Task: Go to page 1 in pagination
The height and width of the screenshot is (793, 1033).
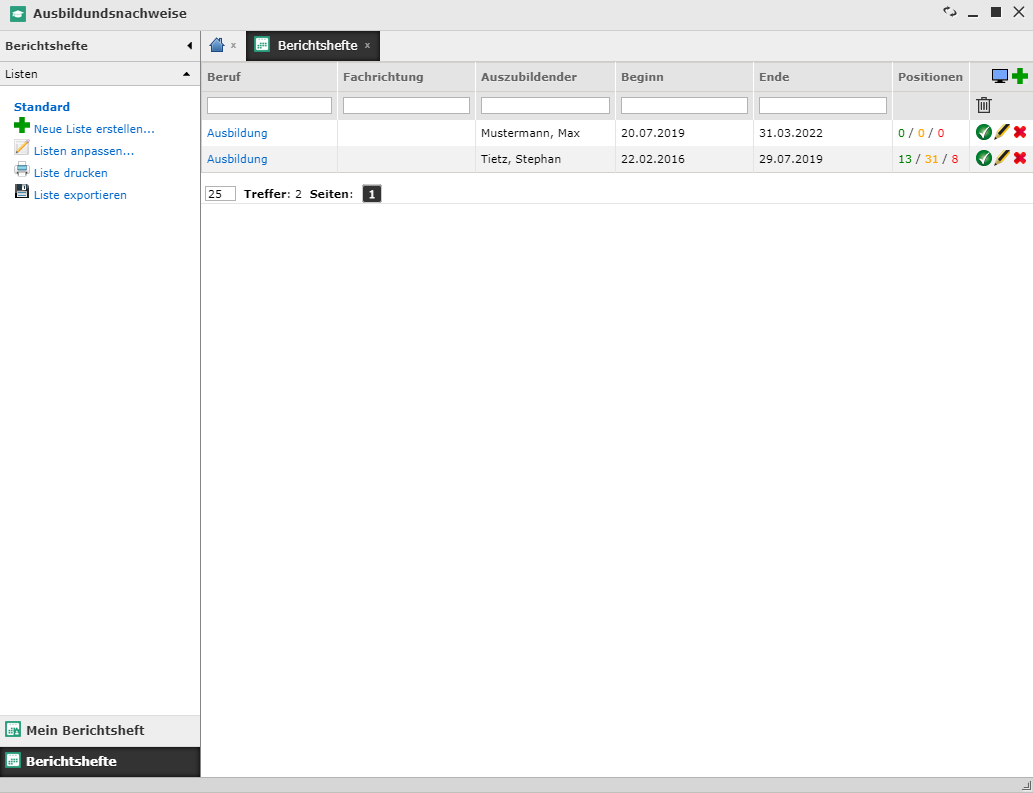Action: 372,194
